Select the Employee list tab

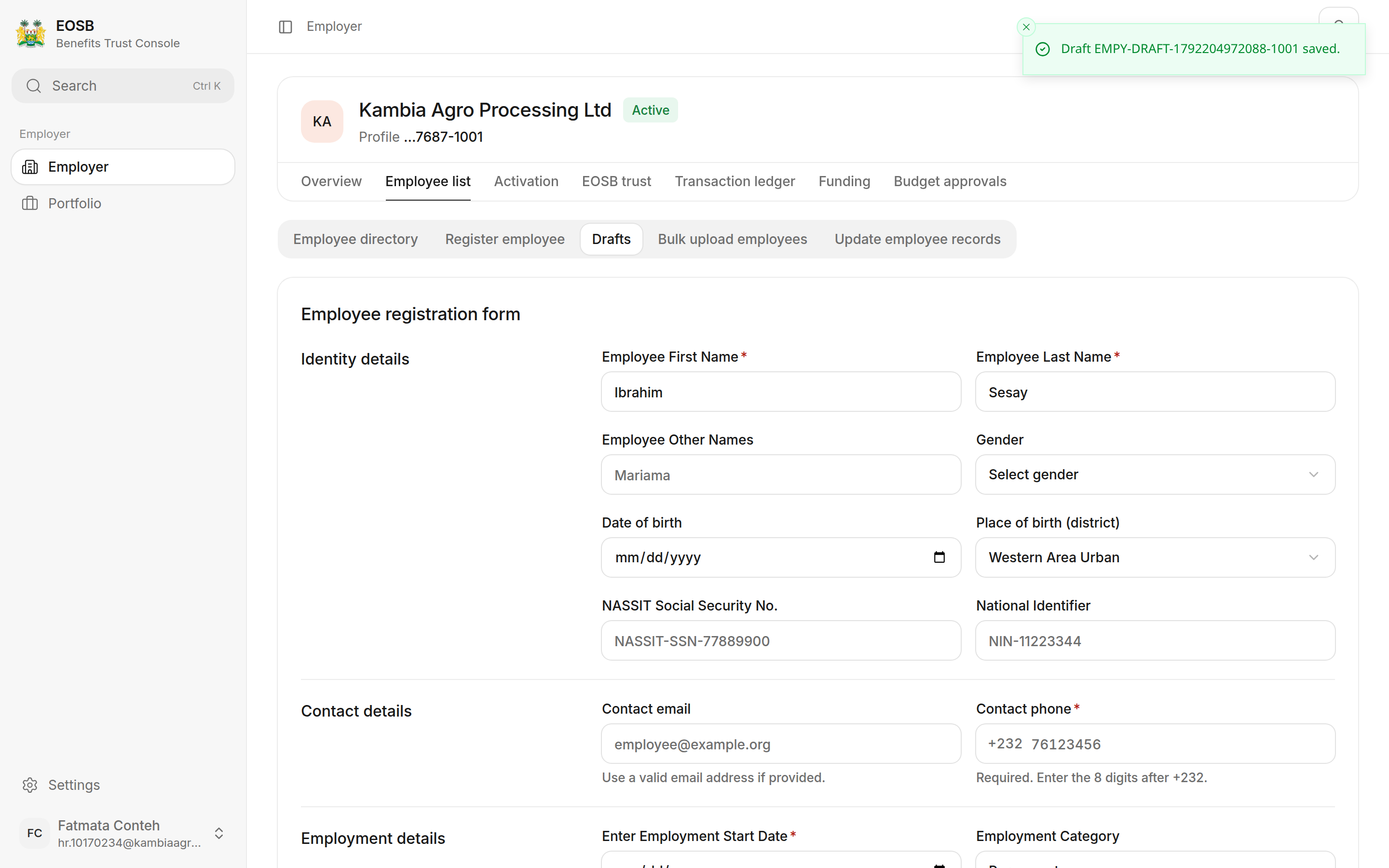click(428, 181)
